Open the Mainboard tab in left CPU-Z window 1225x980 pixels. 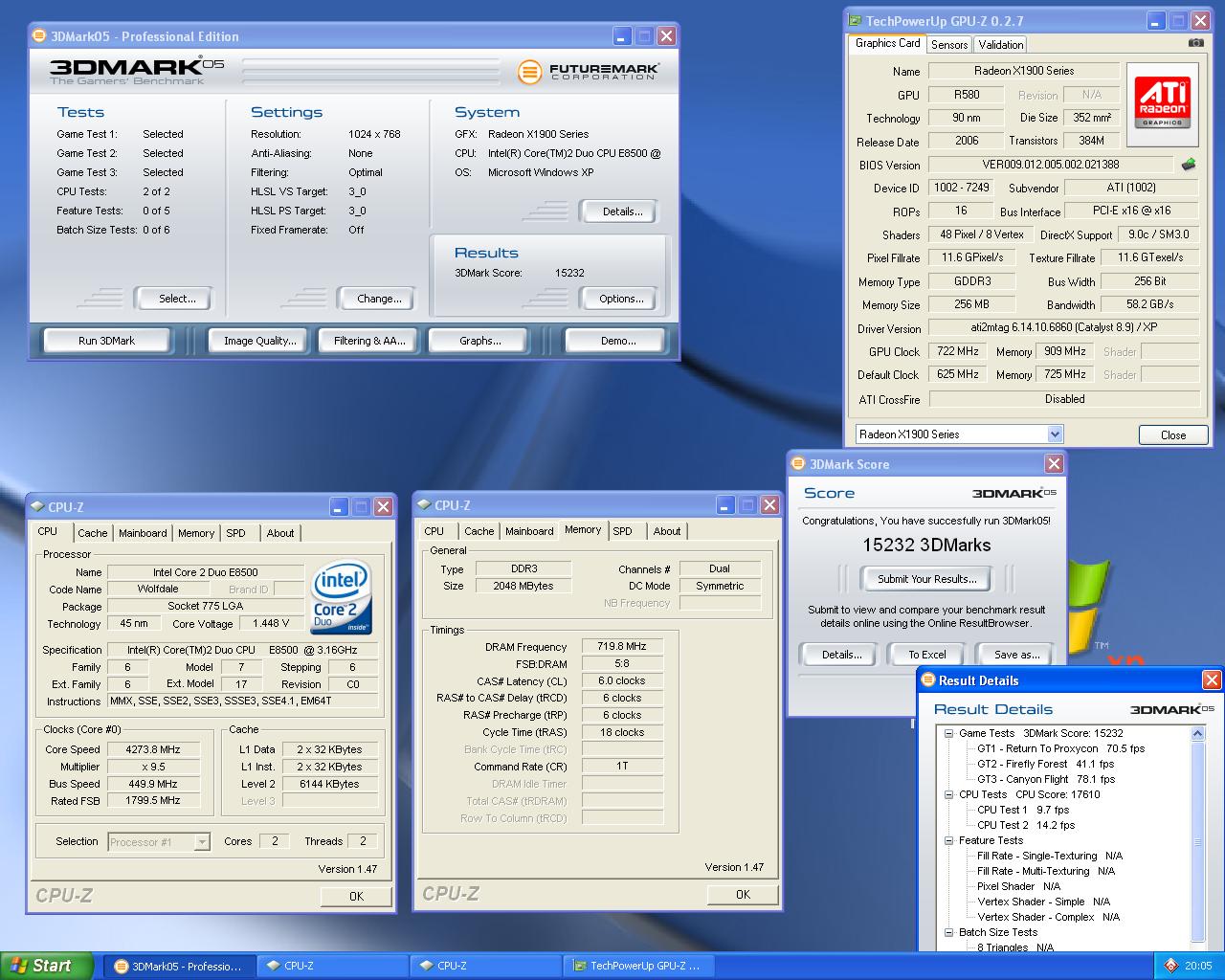(x=143, y=534)
